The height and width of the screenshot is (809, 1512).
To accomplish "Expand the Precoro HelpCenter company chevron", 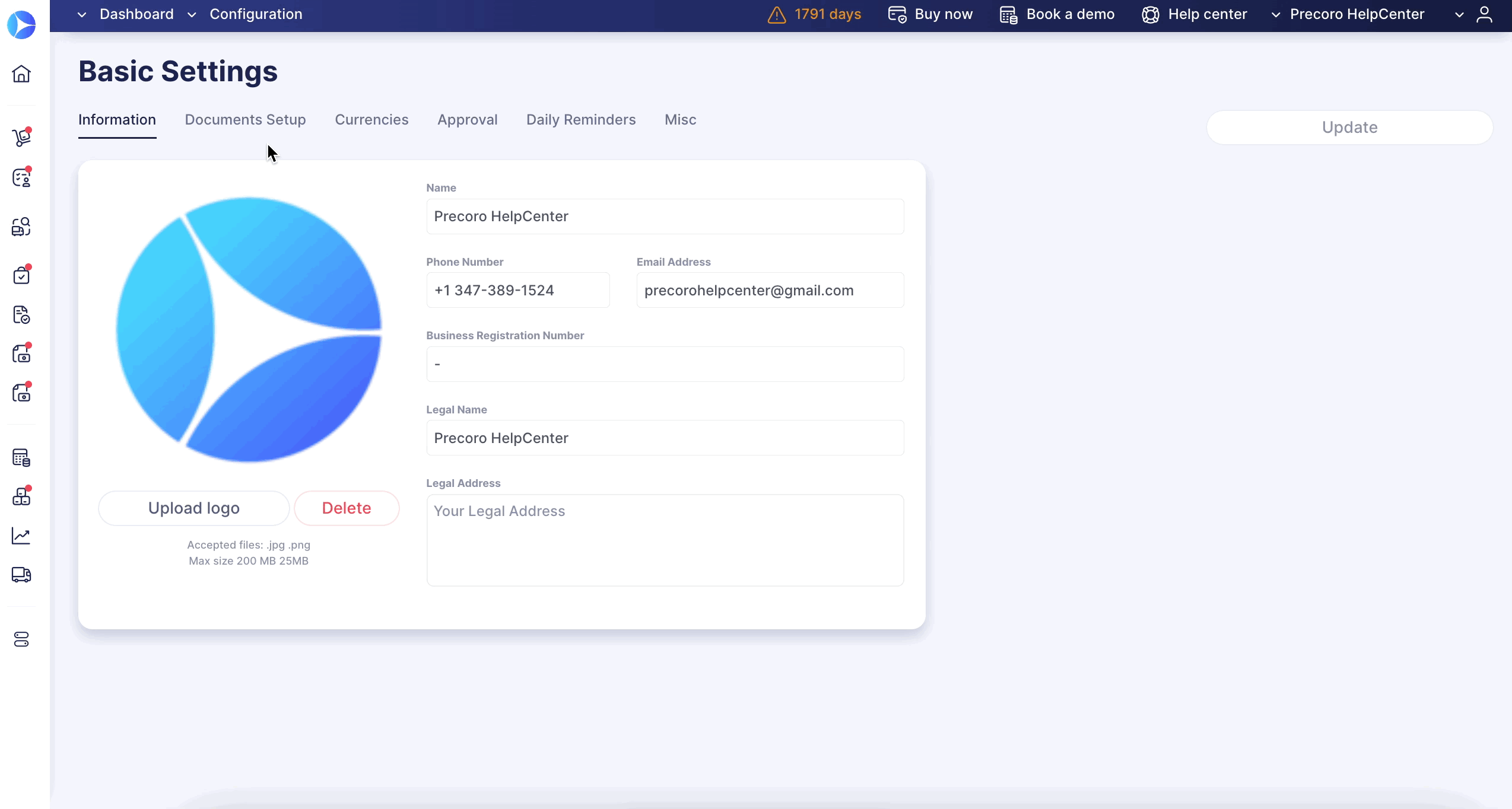I will pos(1276,14).
